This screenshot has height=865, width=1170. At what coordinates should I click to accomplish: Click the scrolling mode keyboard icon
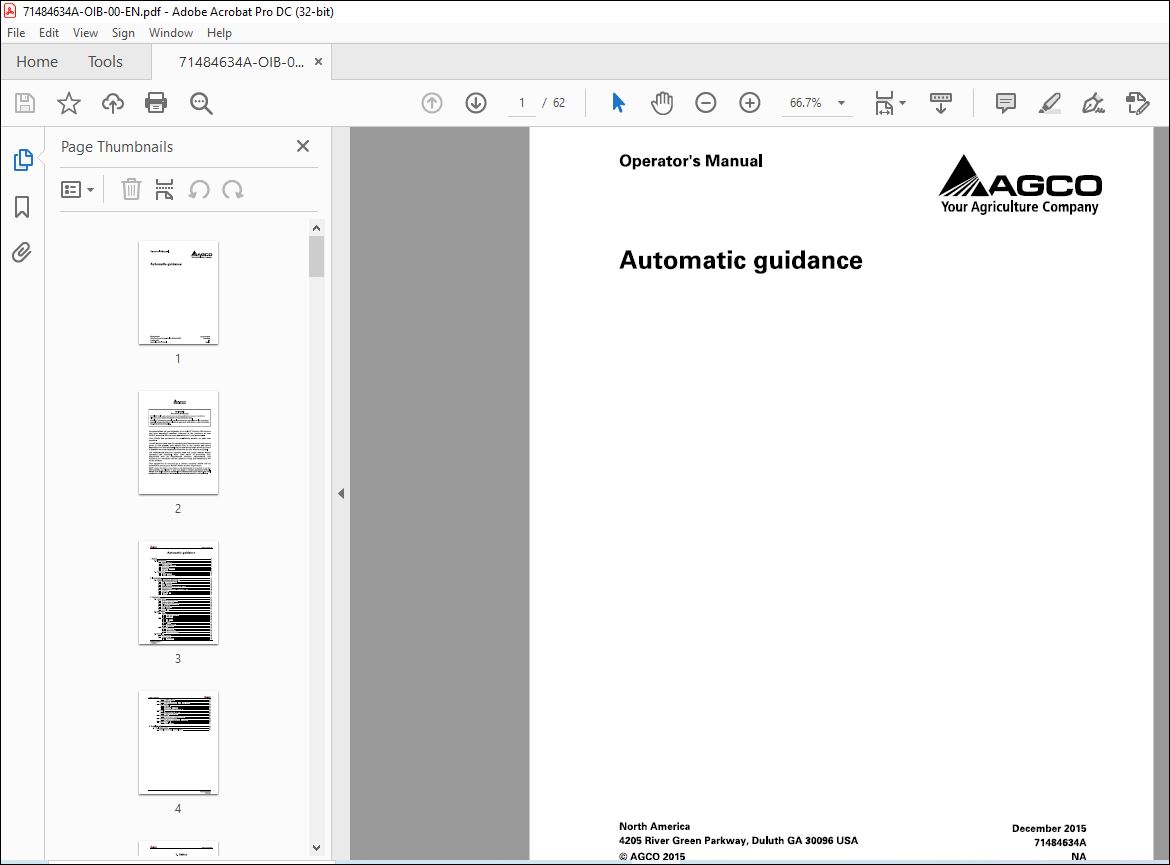(x=940, y=103)
